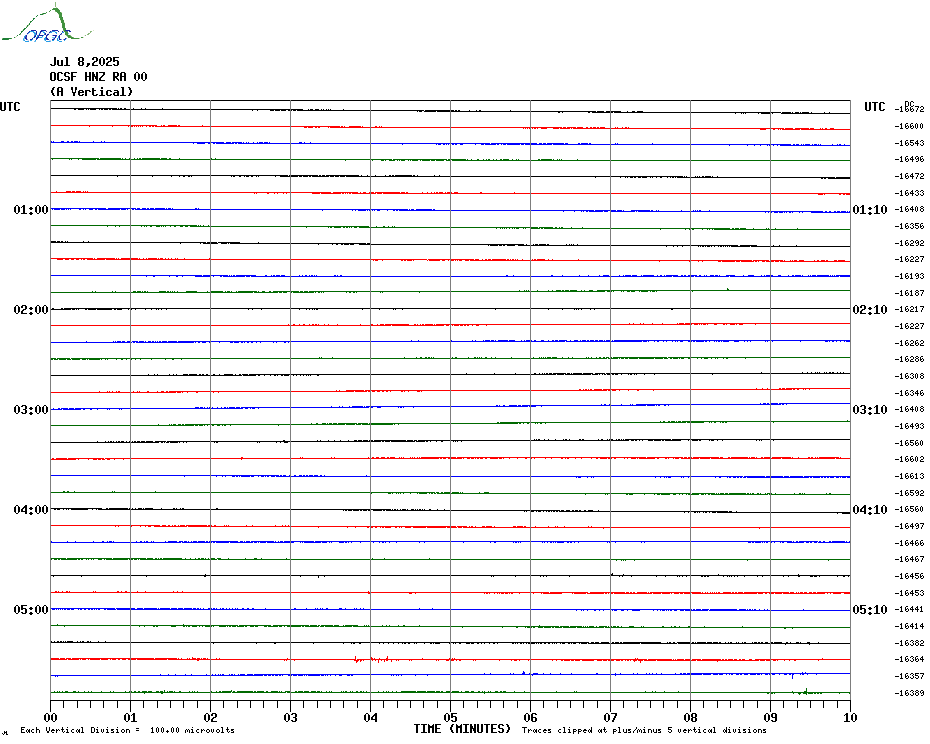930x744 pixels.
Task: Click the DC offset value -16472
Action: click(x=909, y=176)
